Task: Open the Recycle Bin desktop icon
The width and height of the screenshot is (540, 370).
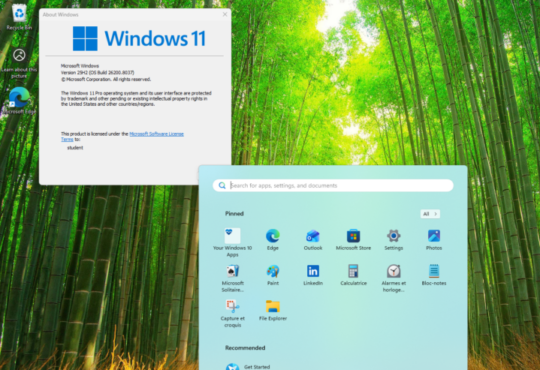Action: pyautogui.click(x=19, y=17)
